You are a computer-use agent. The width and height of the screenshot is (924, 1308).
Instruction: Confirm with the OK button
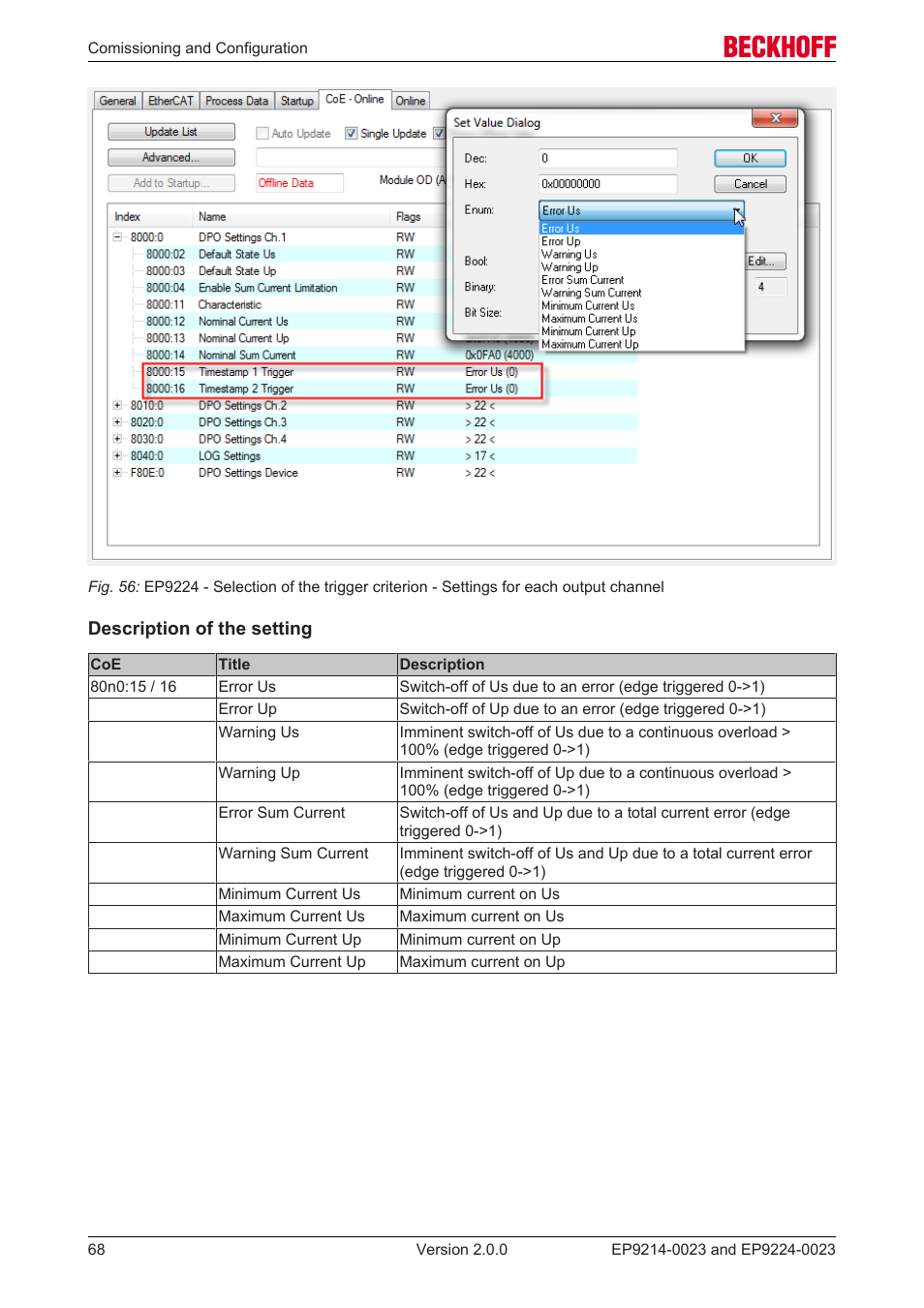(x=750, y=158)
